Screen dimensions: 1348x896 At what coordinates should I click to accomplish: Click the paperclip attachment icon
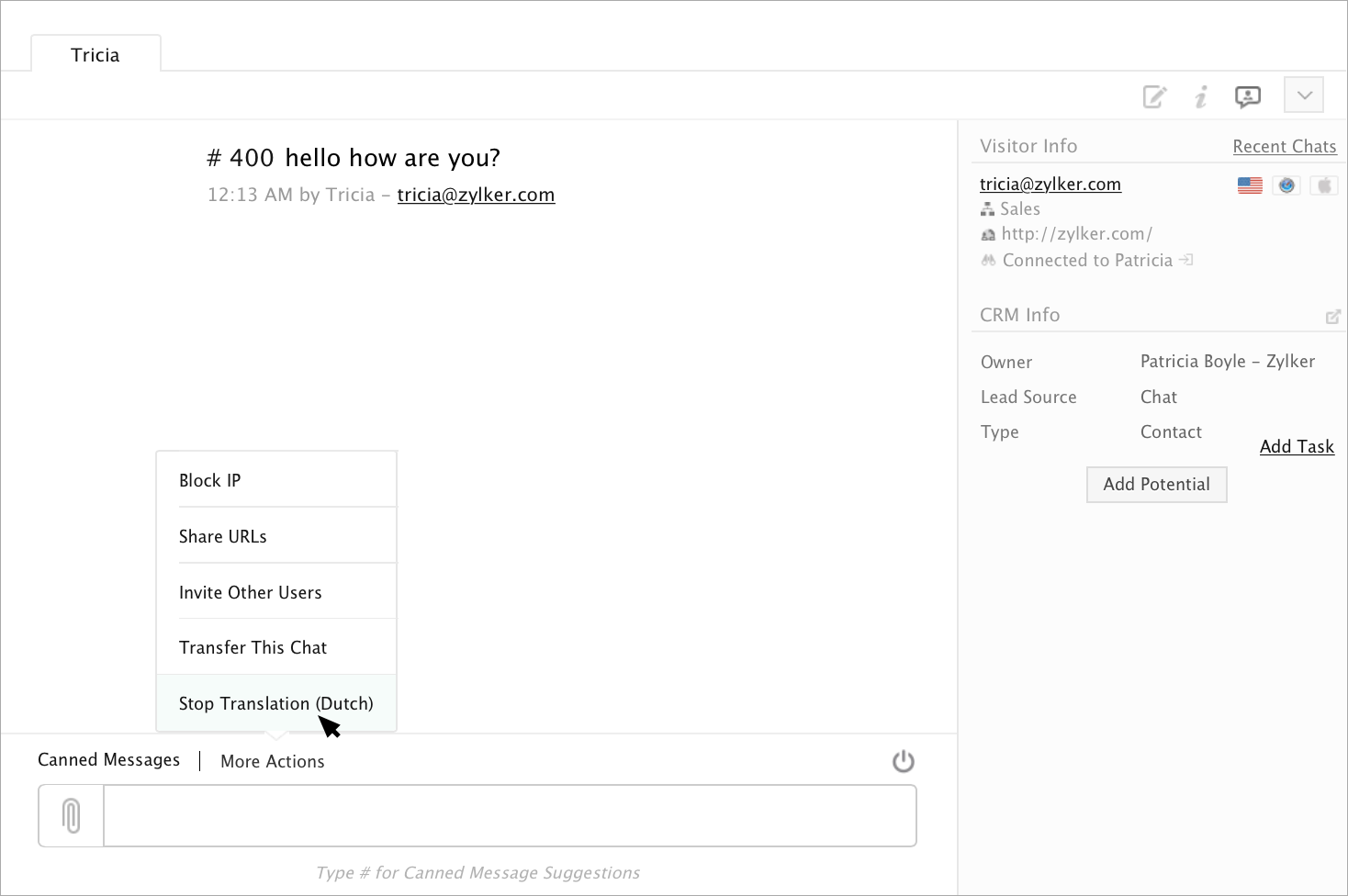[x=72, y=816]
